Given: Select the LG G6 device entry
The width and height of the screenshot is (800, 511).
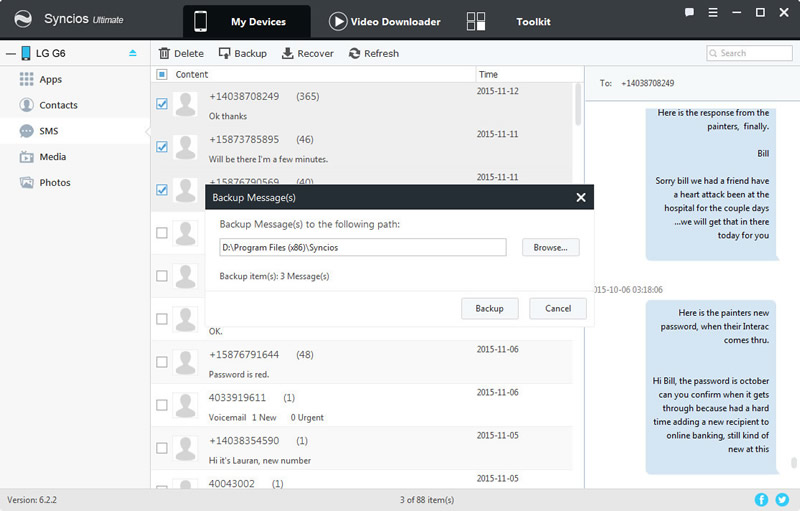Looking at the screenshot, I should tap(50, 53).
